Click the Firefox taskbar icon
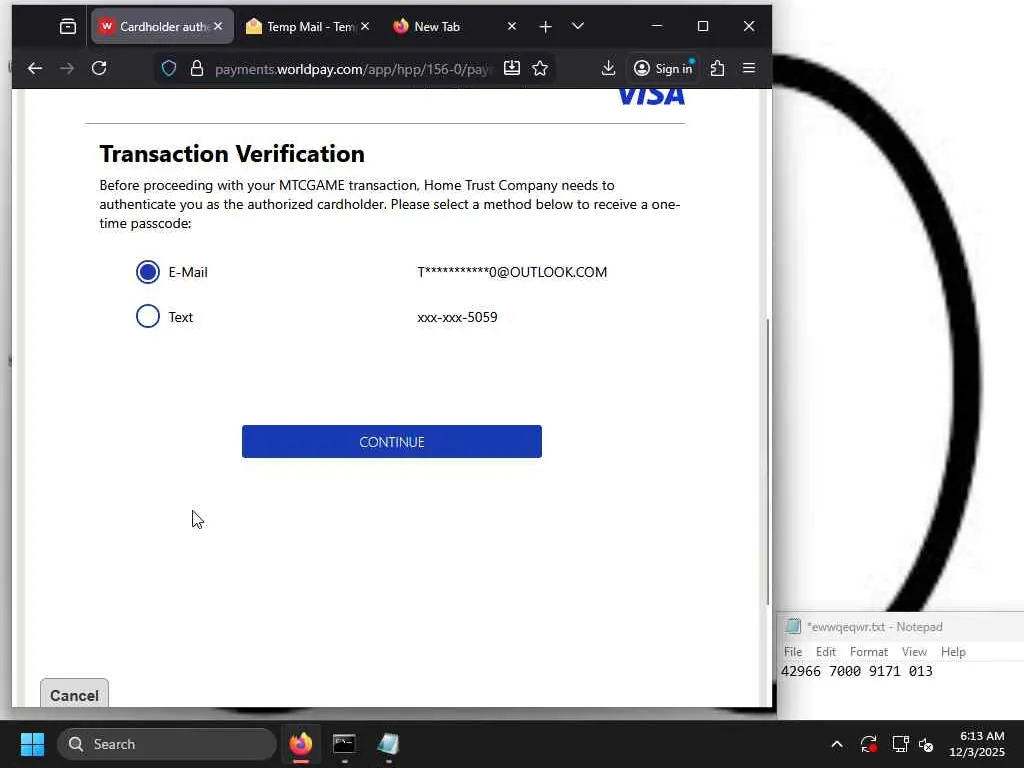The image size is (1024, 768). [x=300, y=744]
